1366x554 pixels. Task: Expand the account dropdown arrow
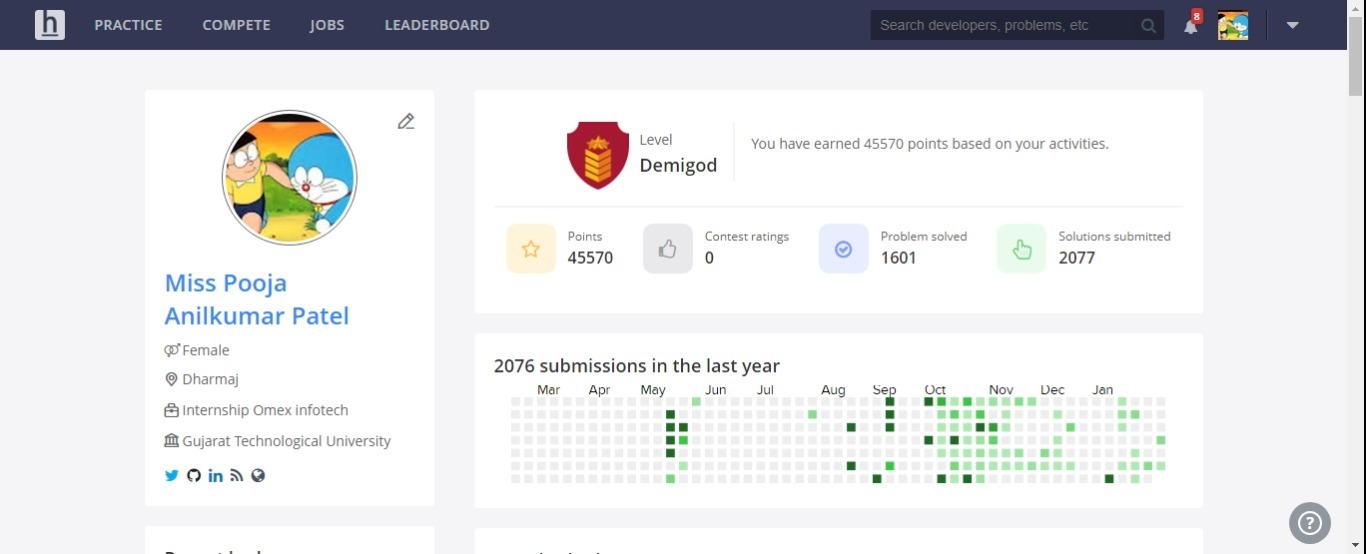[1292, 25]
